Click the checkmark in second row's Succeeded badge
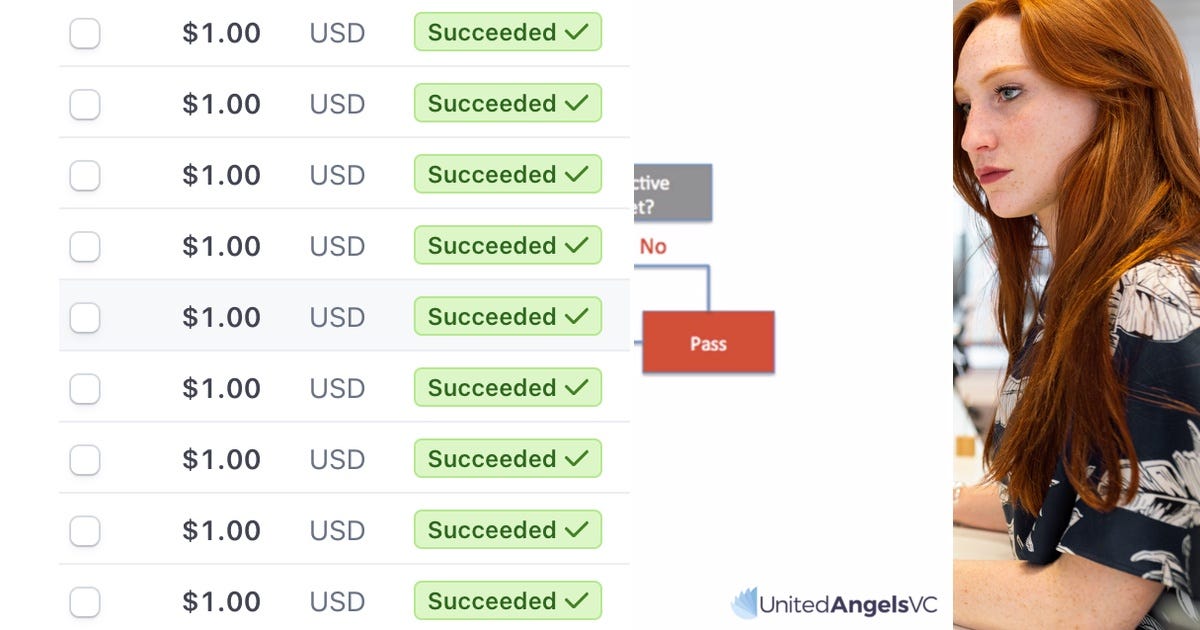This screenshot has width=1200, height=630. (x=576, y=103)
